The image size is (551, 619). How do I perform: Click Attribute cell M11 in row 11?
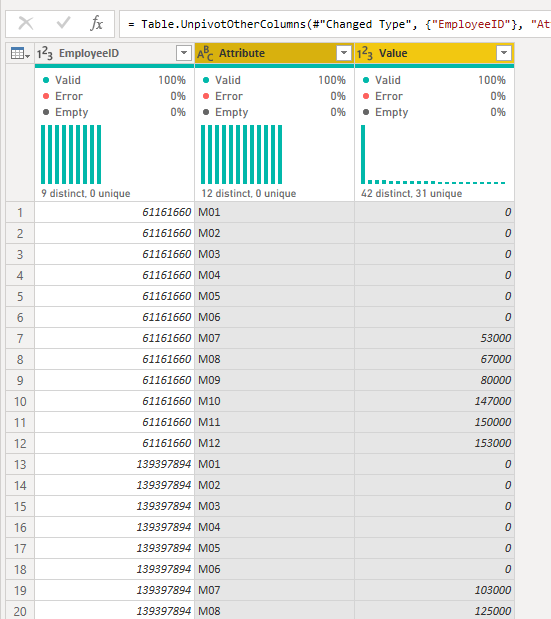coord(274,422)
